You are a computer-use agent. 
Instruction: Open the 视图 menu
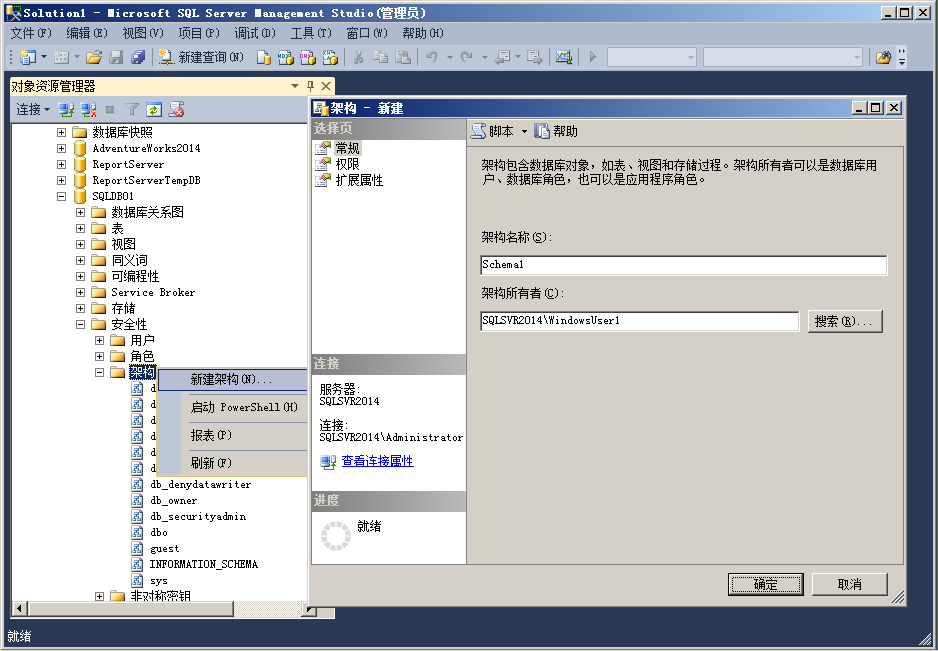pyautogui.click(x=143, y=33)
